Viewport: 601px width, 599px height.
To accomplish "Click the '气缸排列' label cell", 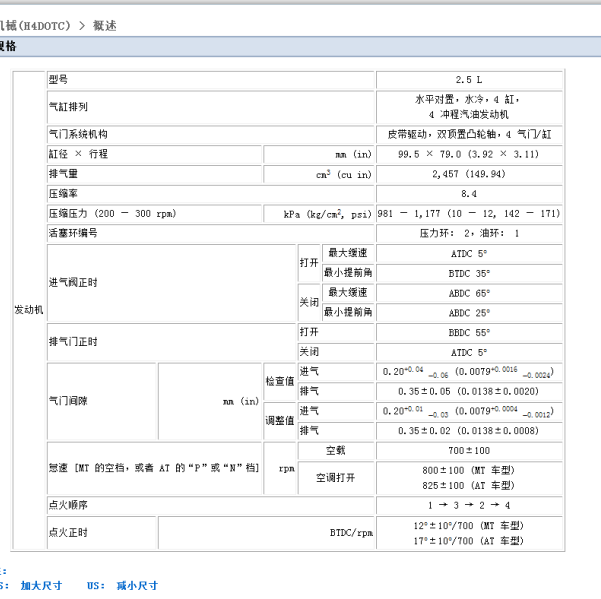I will point(210,107).
